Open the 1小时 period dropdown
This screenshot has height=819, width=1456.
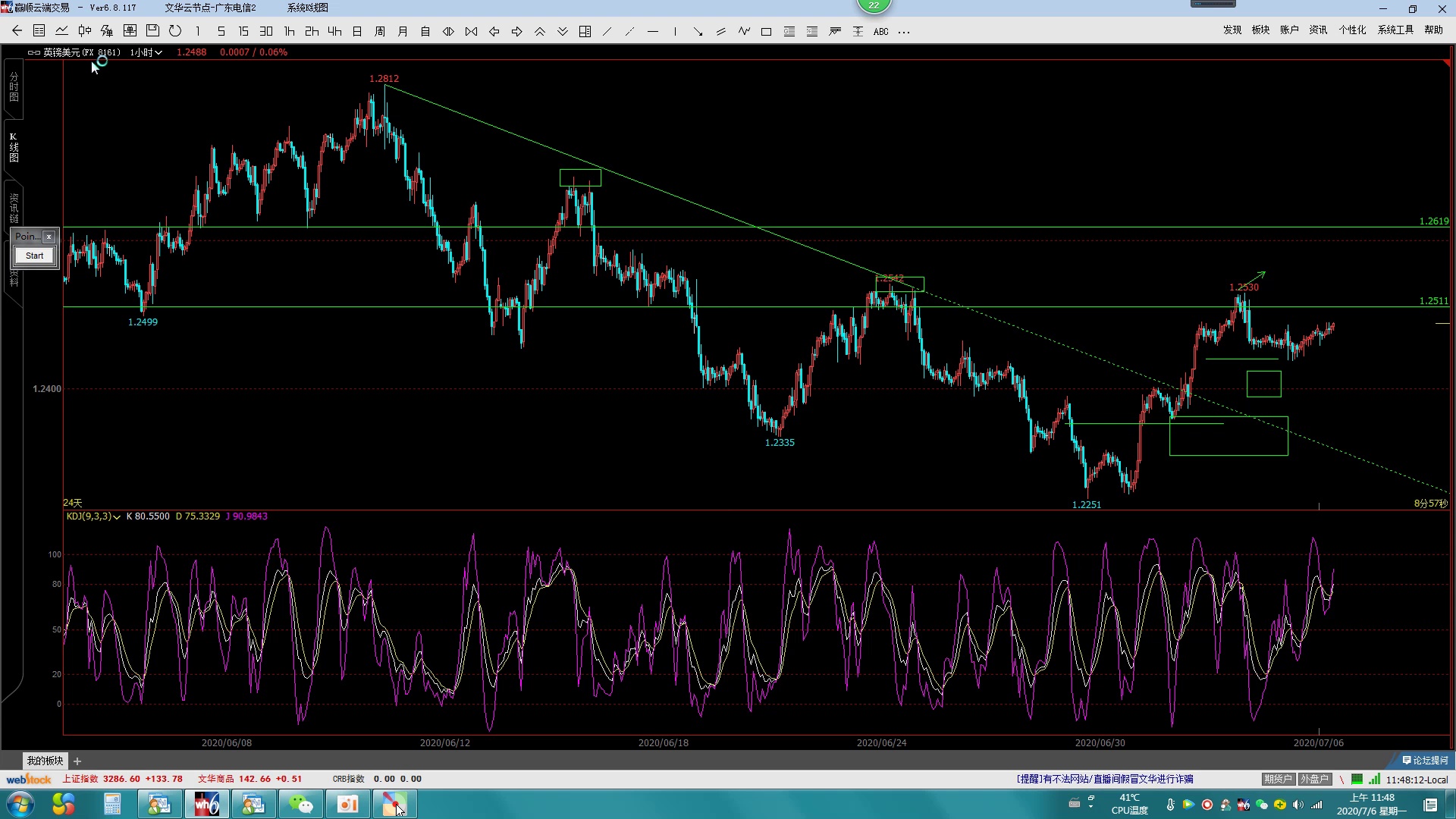[146, 52]
